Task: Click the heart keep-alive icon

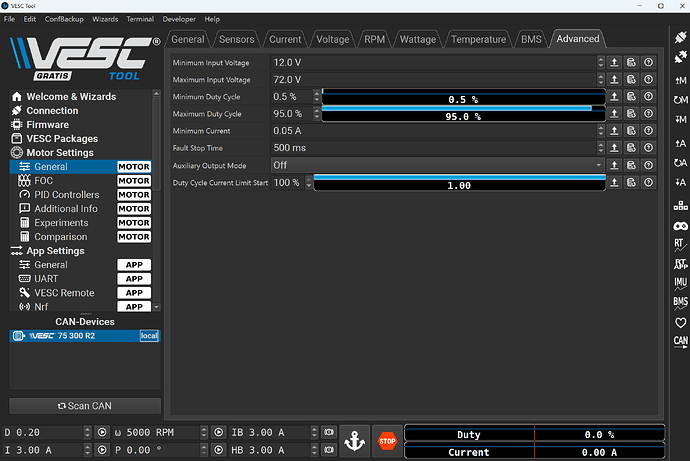Action: [680, 322]
